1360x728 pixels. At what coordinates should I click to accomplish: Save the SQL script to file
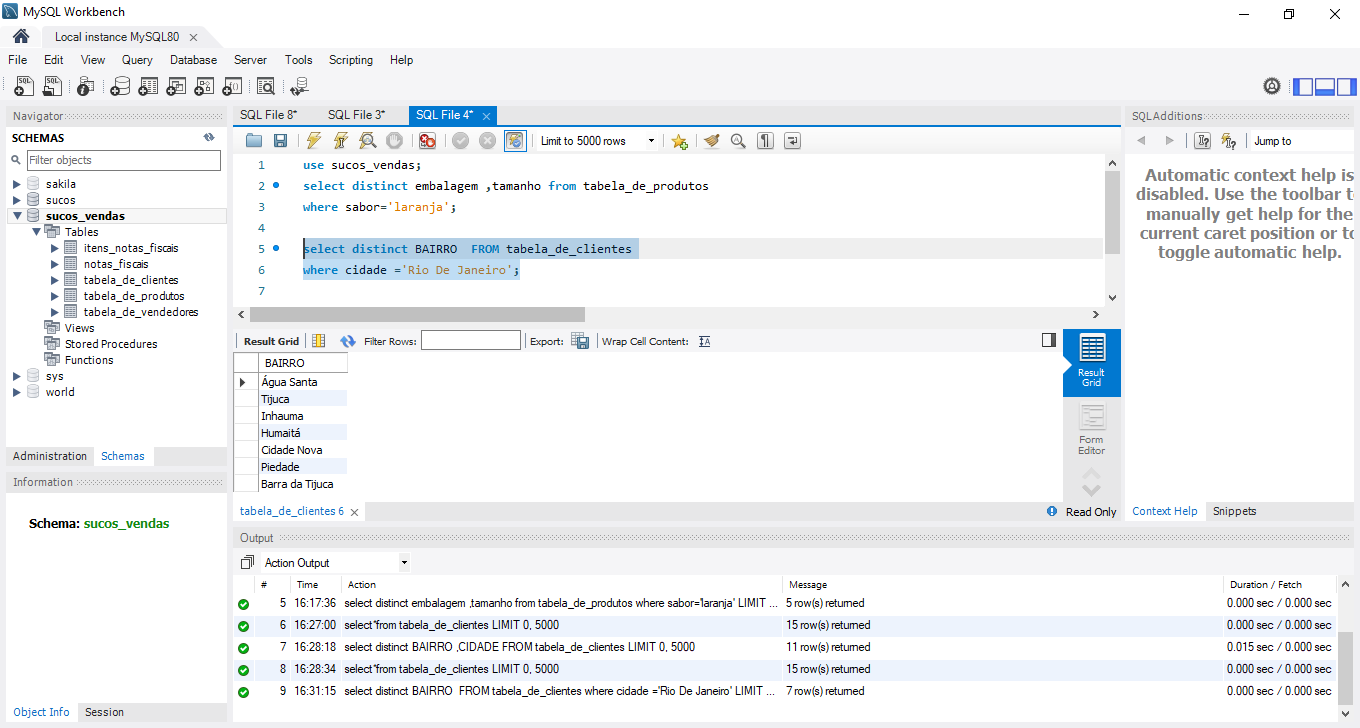tap(280, 141)
